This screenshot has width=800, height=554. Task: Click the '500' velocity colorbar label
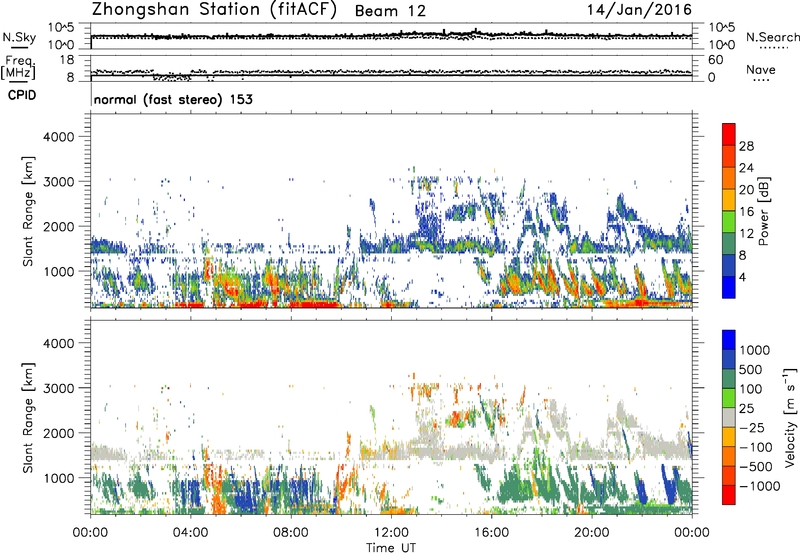751,370
